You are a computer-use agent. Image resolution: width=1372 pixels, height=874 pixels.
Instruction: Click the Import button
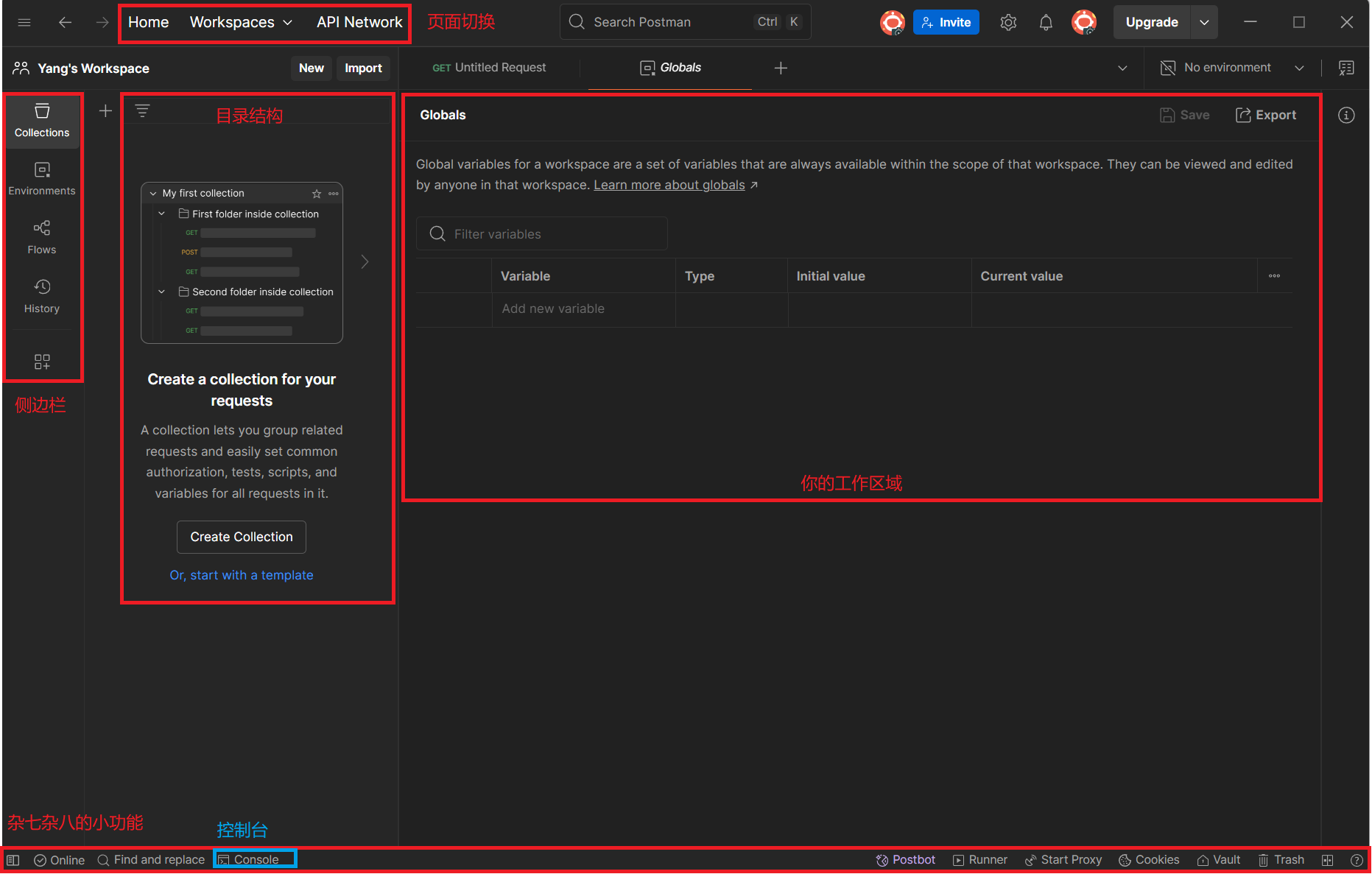(363, 68)
